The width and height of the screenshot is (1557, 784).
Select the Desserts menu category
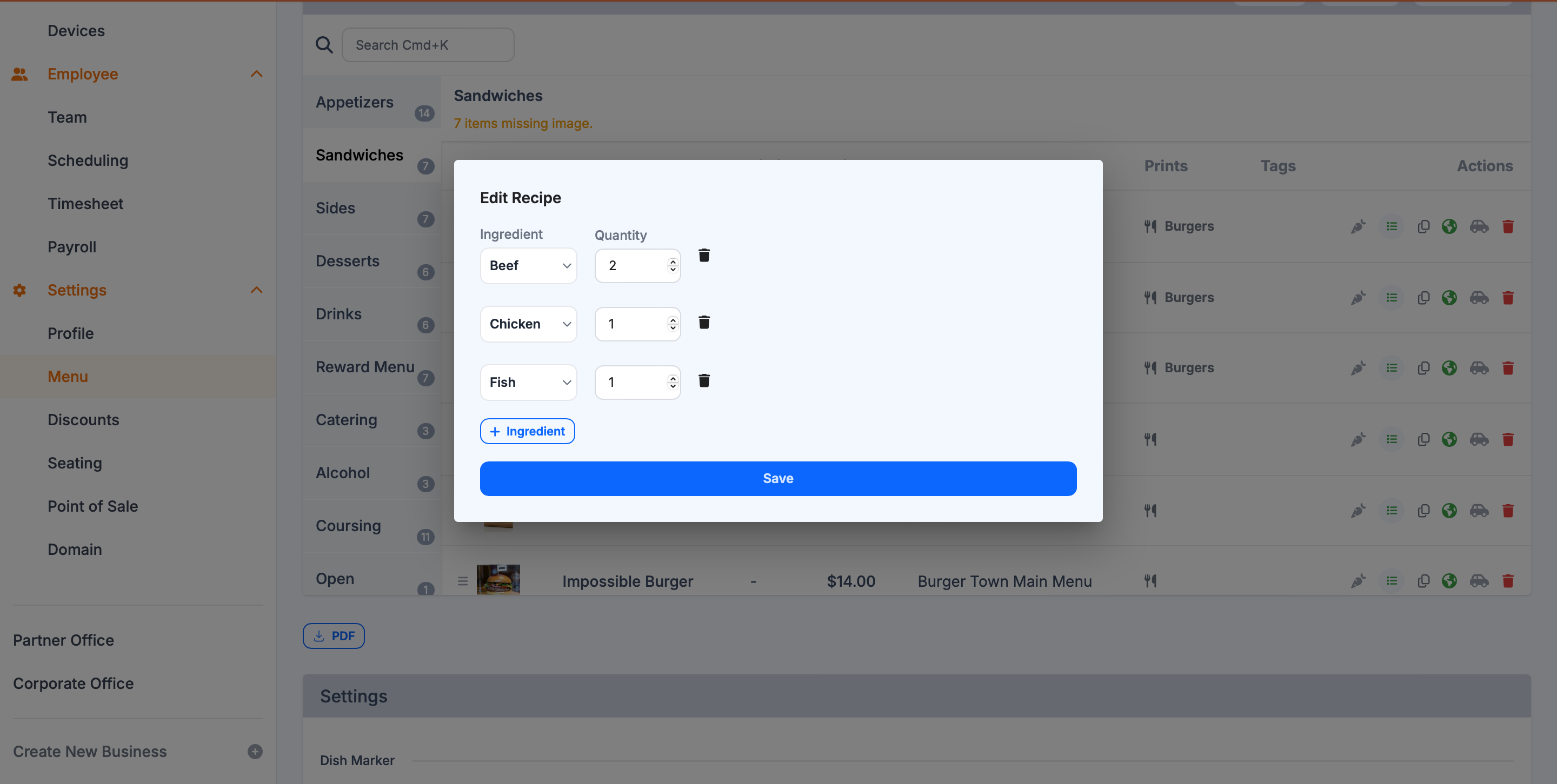pos(348,261)
